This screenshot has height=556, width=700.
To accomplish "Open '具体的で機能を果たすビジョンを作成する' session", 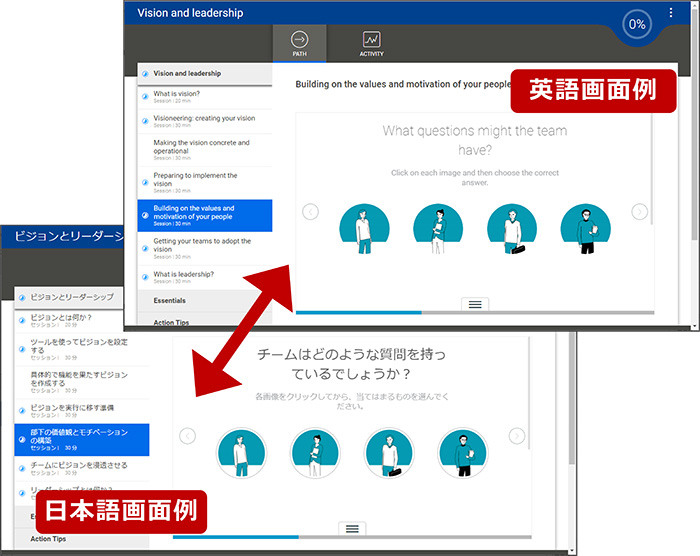I will pyautogui.click(x=82, y=382).
